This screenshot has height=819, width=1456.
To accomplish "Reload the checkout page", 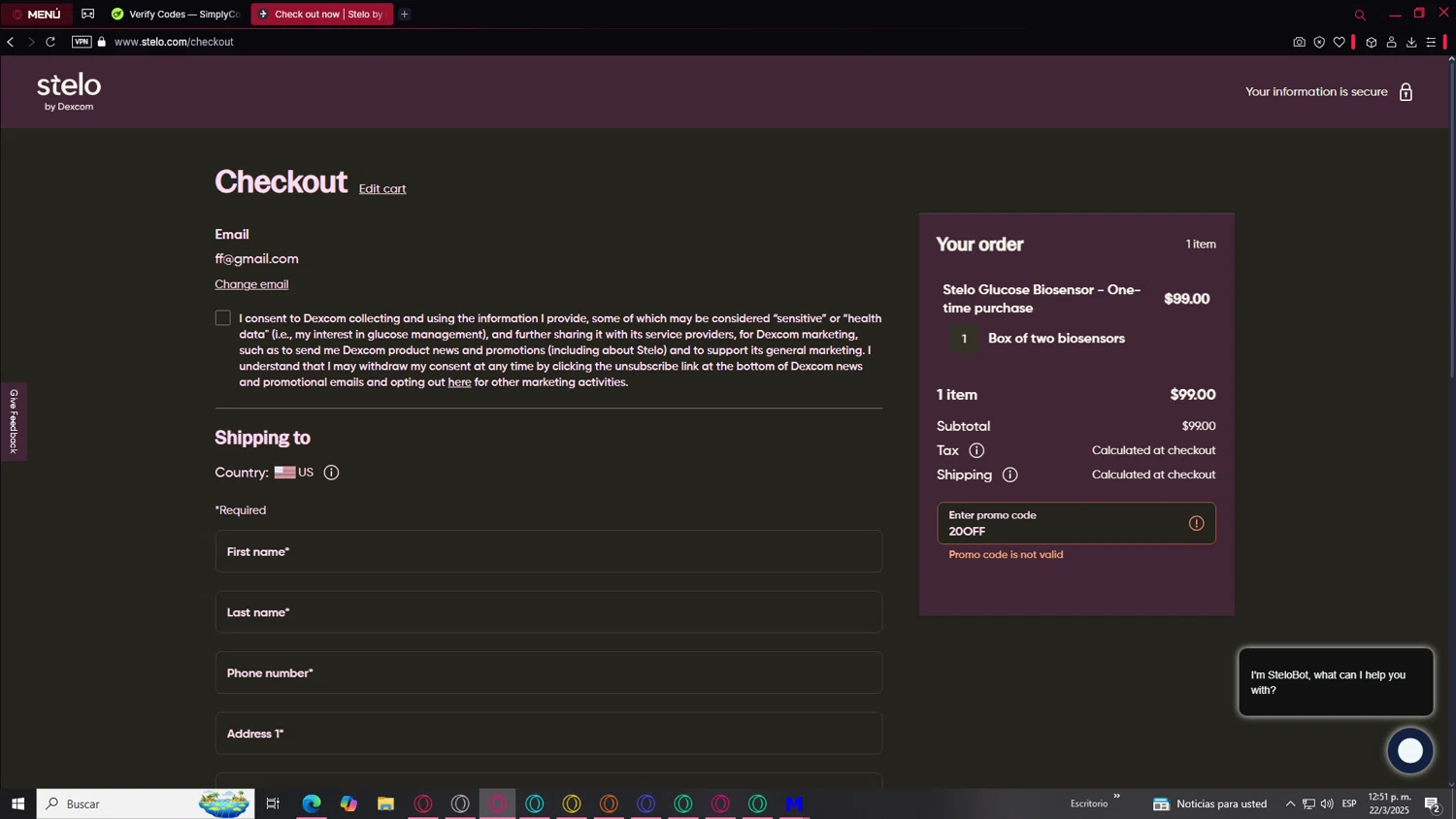I will click(x=50, y=42).
